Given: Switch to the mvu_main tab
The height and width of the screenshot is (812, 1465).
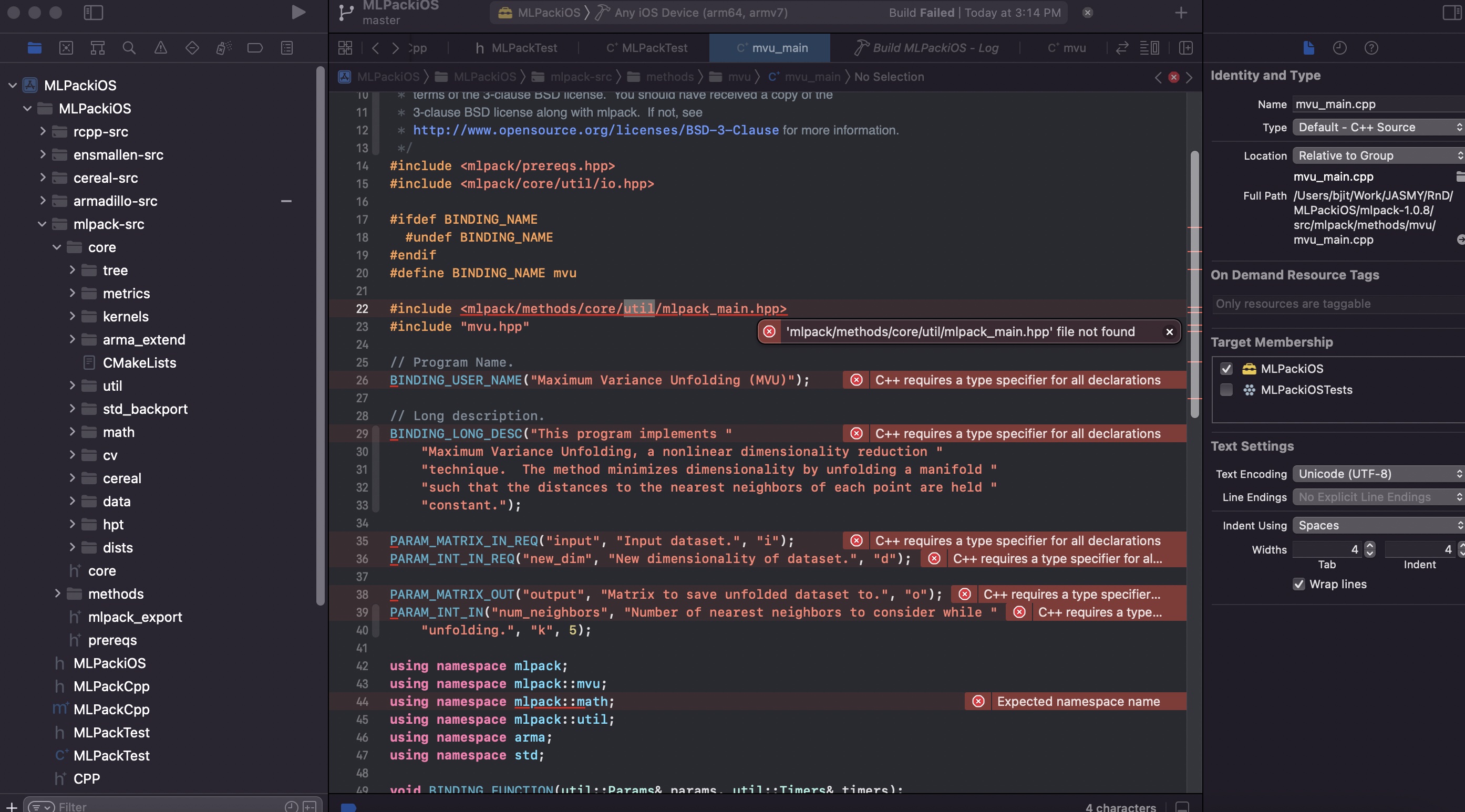Looking at the screenshot, I should (x=770, y=48).
